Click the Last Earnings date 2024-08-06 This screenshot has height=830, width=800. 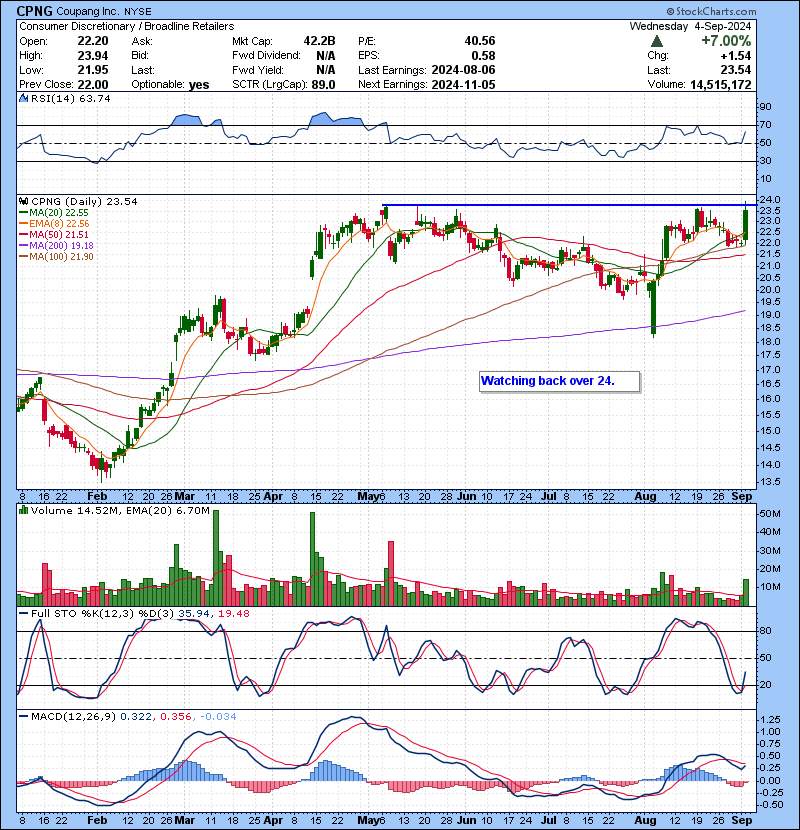tap(463, 70)
